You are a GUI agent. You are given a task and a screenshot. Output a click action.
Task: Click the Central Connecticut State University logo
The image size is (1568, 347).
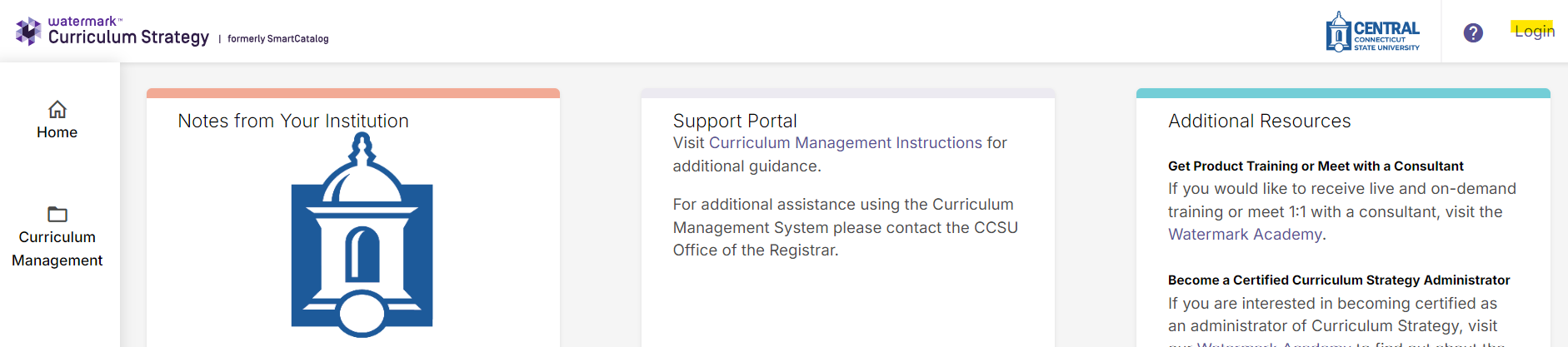1372,32
